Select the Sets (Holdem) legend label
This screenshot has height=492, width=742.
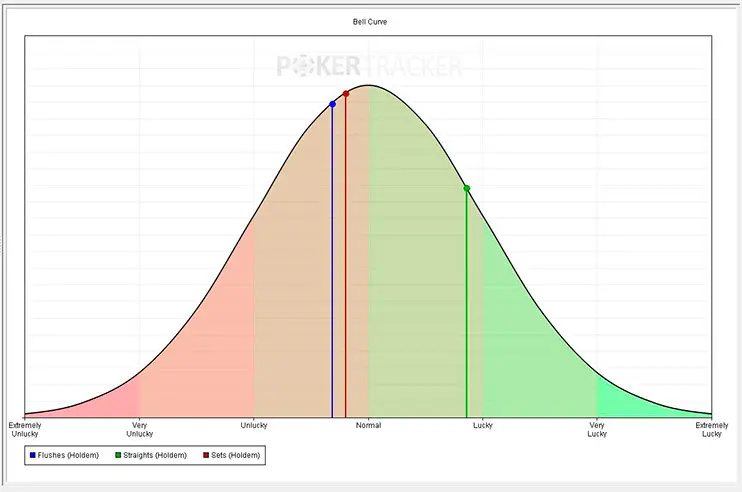(236, 455)
